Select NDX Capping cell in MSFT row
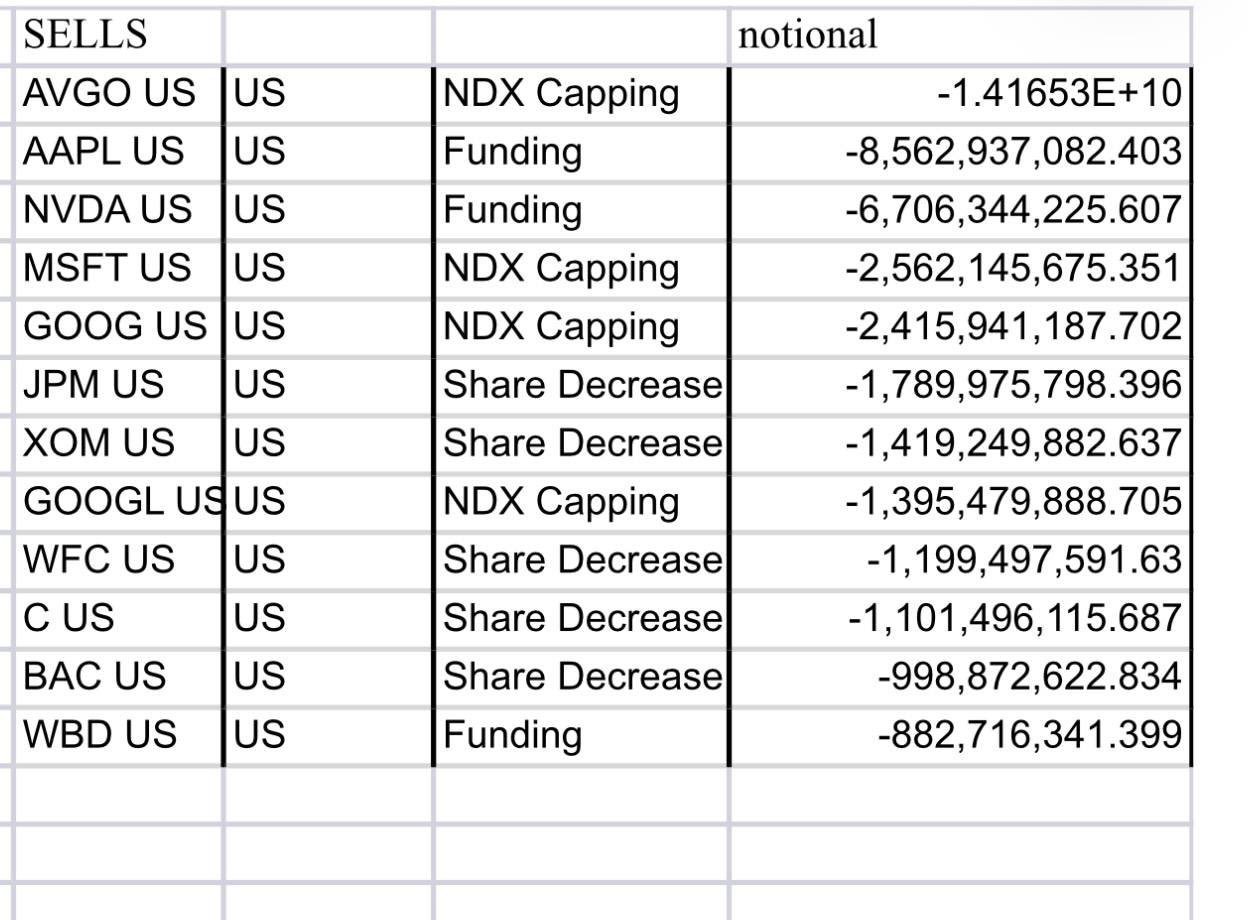This screenshot has height=920, width=1248. click(581, 269)
